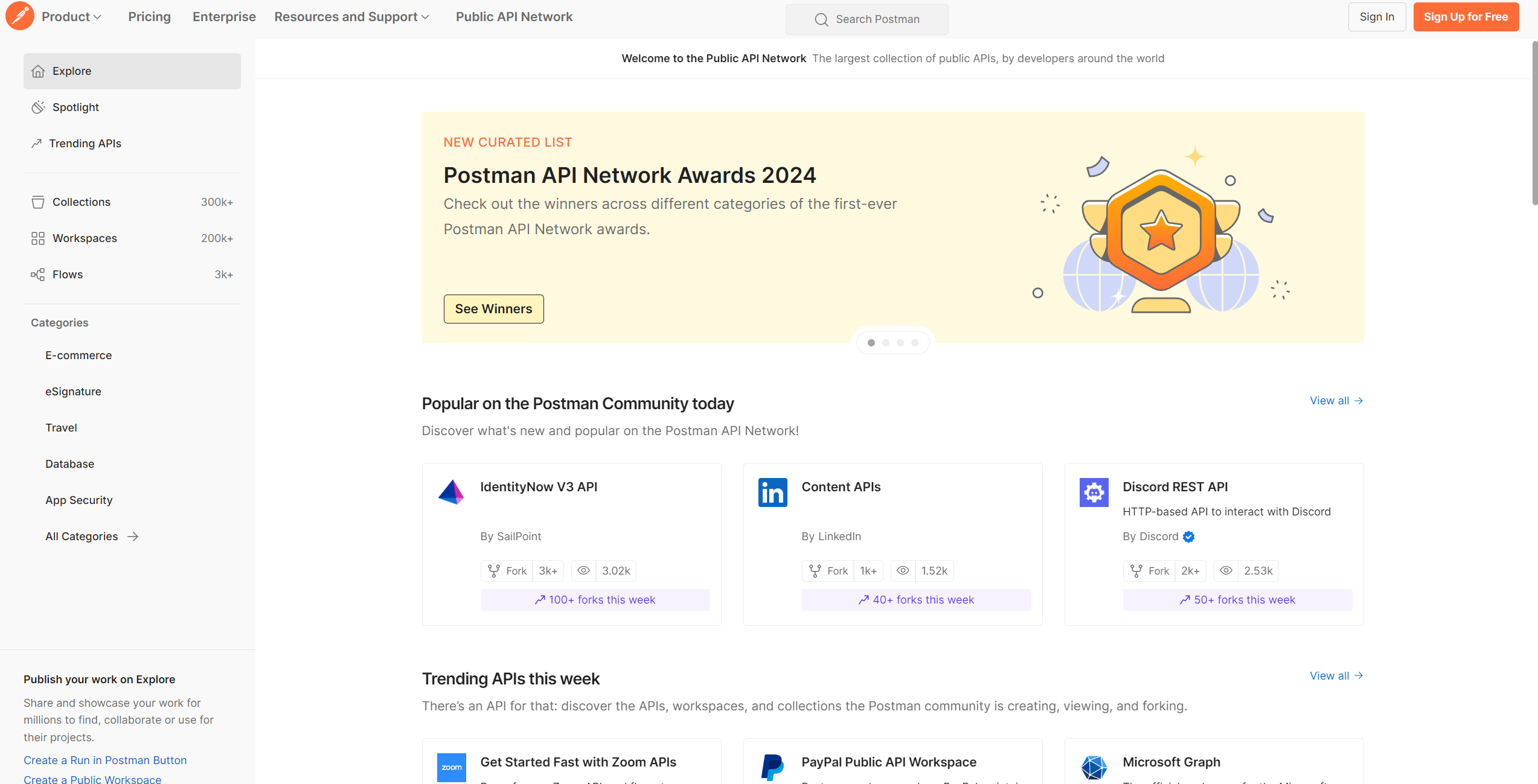
Task: Click the Search Postman field
Action: coord(867,19)
